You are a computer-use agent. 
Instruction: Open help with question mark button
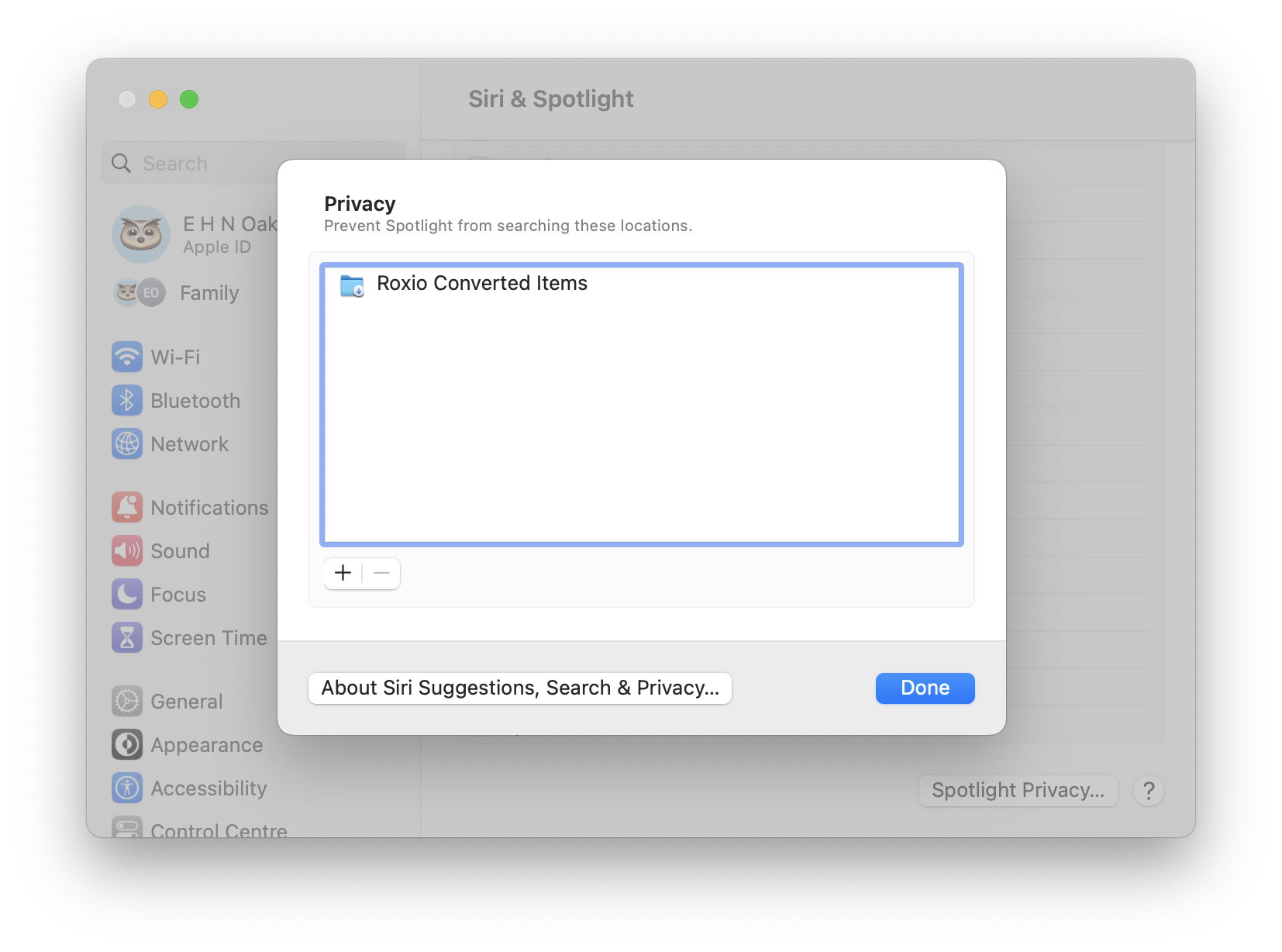pos(1148,791)
